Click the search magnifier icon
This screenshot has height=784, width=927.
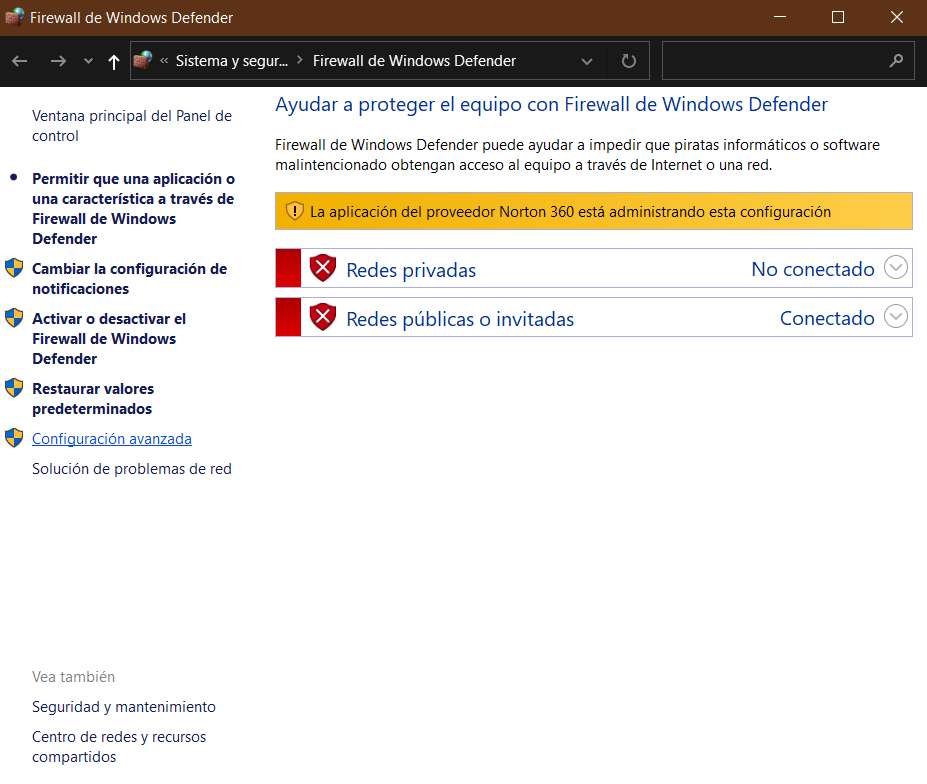896,60
